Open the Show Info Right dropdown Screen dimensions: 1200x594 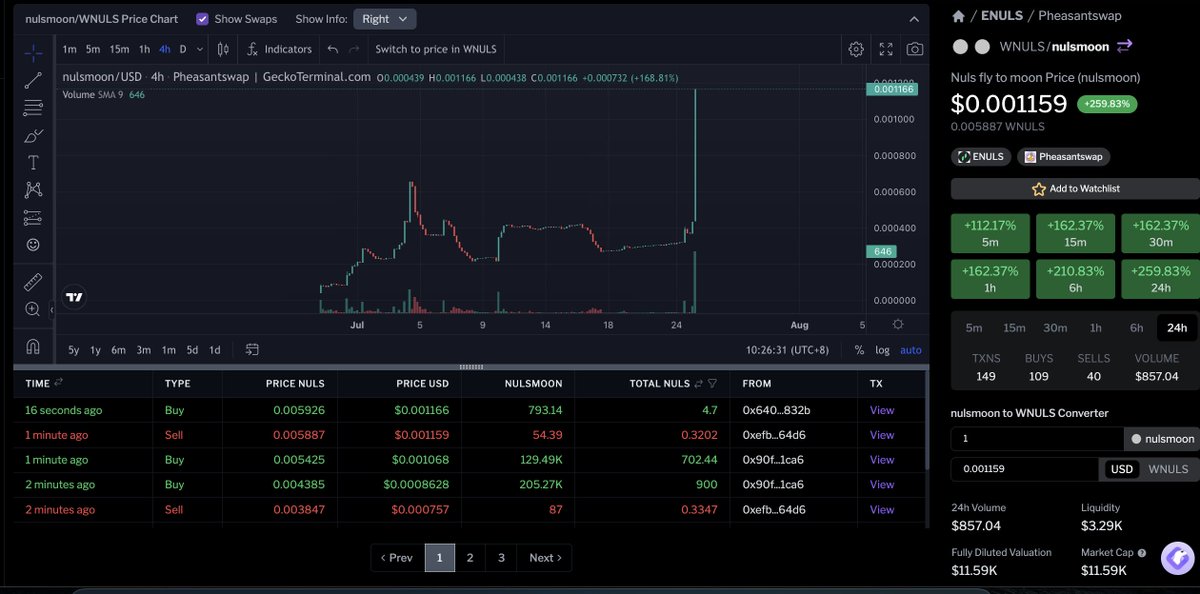coord(385,19)
